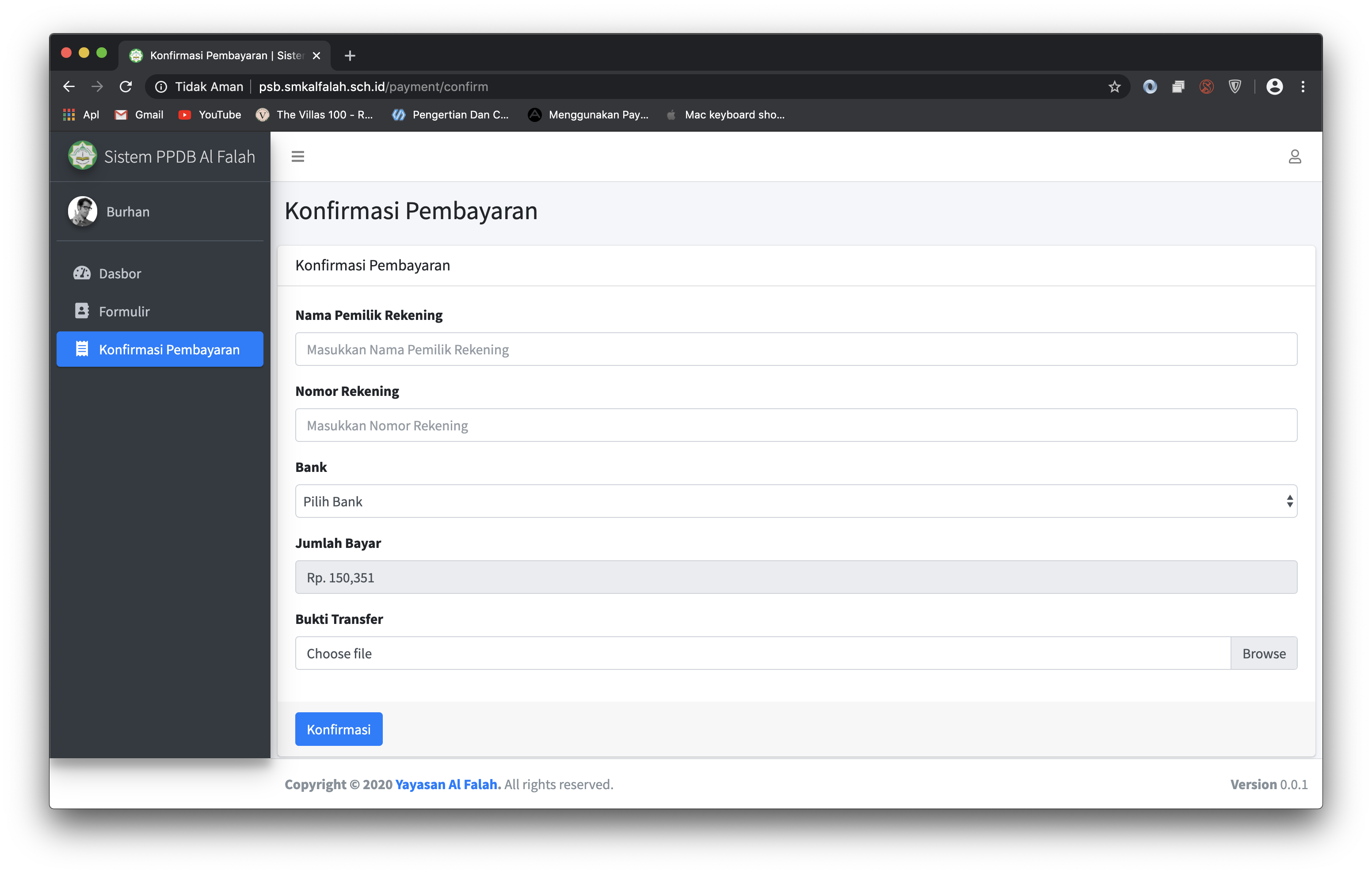1372x874 pixels.
Task: Reload the page with refresh icon
Action: tap(126, 87)
